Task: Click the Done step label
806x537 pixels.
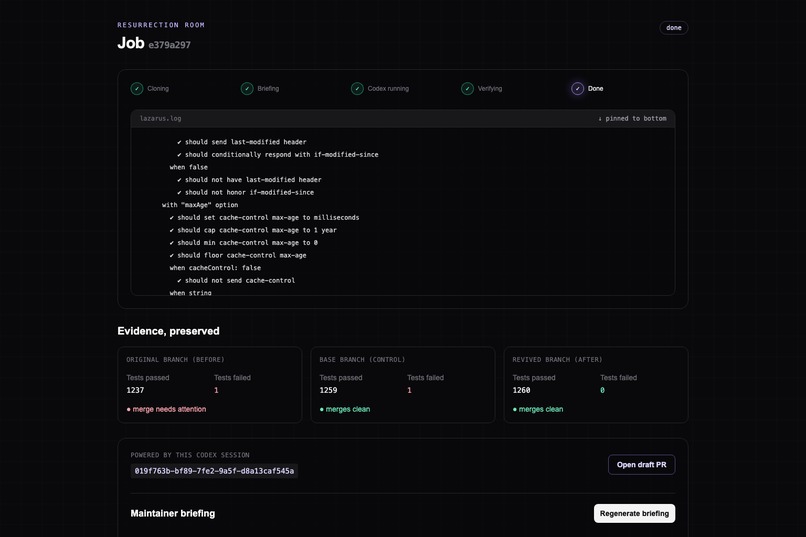Action: pyautogui.click(x=596, y=88)
